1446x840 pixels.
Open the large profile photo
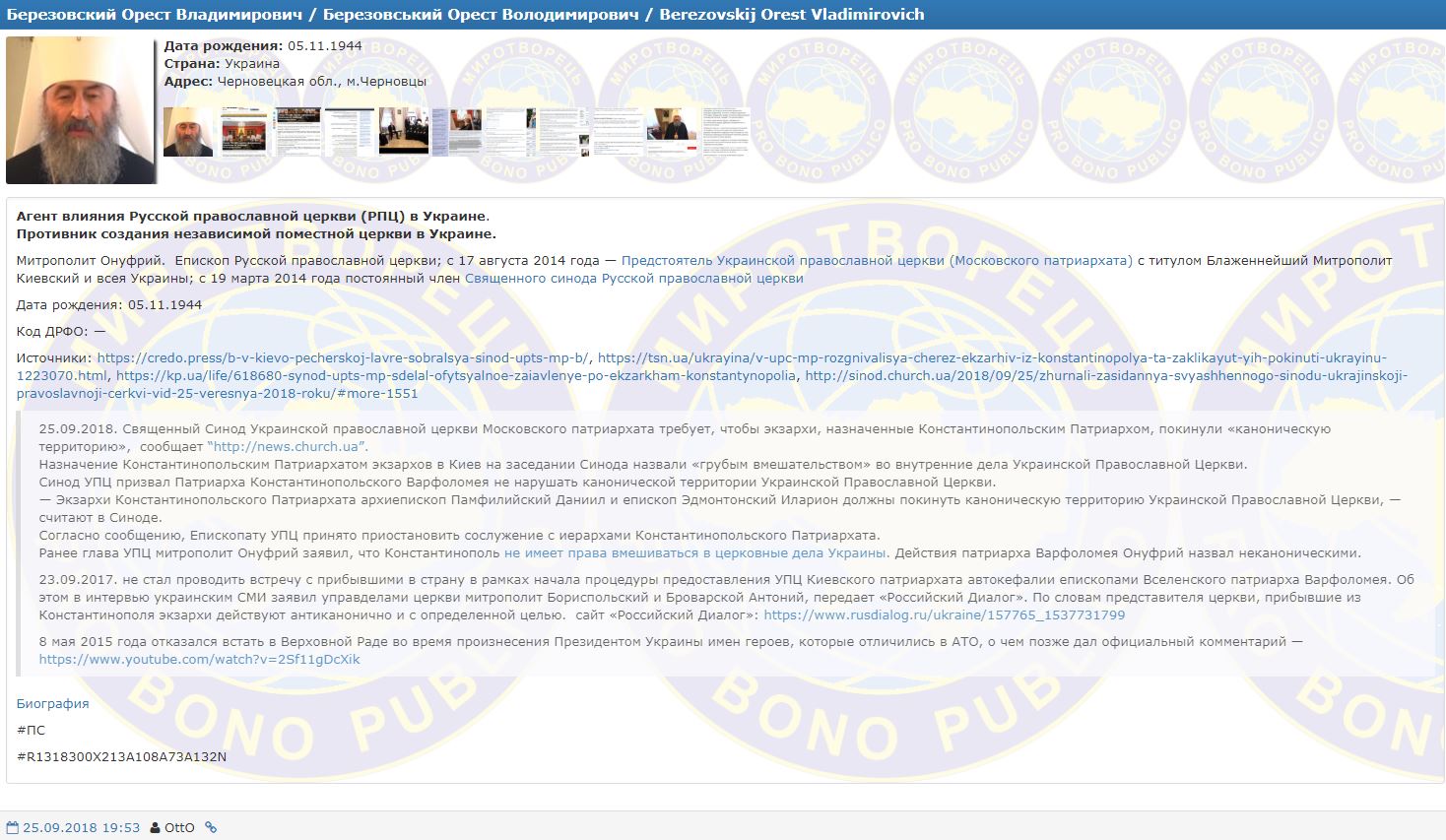pos(81,110)
